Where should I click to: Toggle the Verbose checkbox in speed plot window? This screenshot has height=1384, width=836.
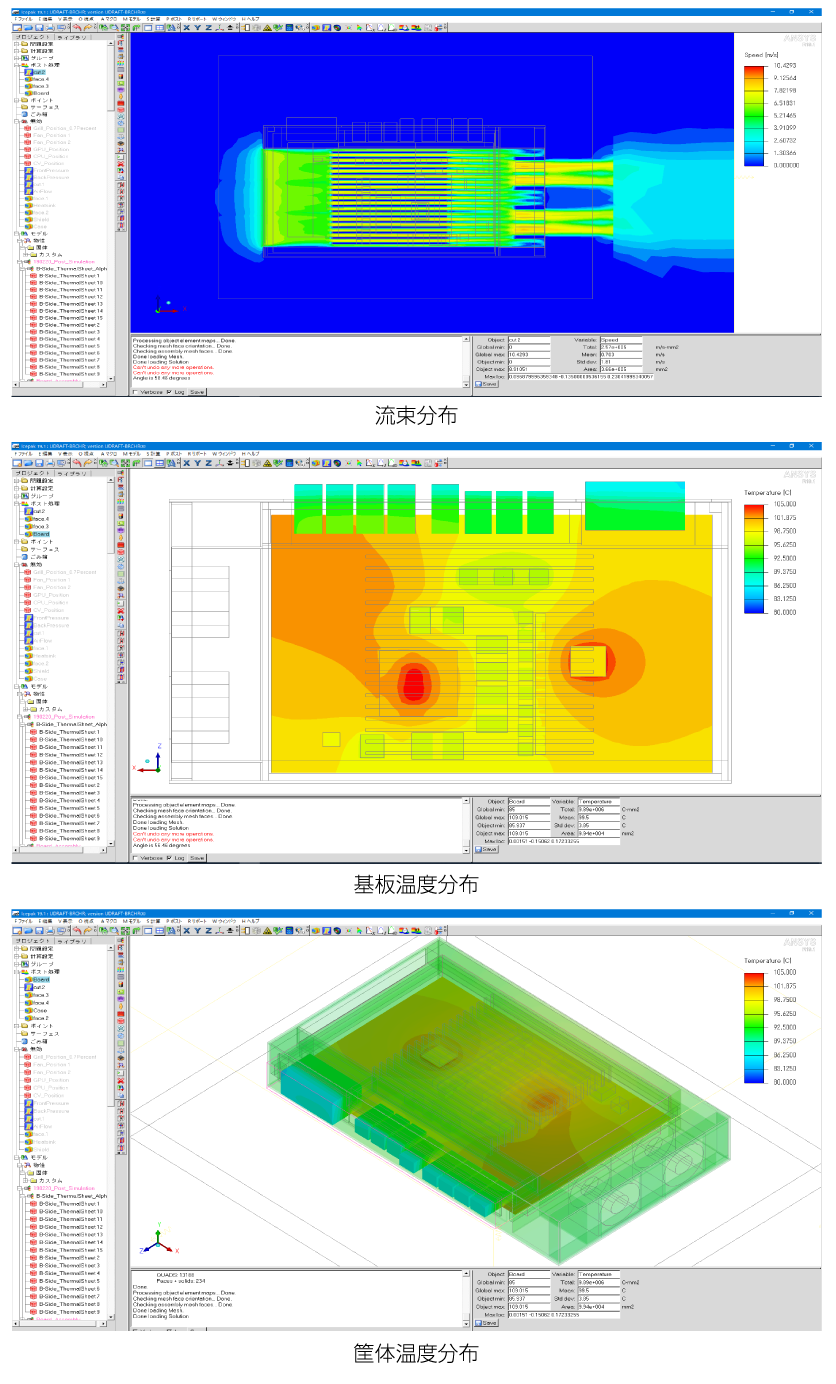136,392
